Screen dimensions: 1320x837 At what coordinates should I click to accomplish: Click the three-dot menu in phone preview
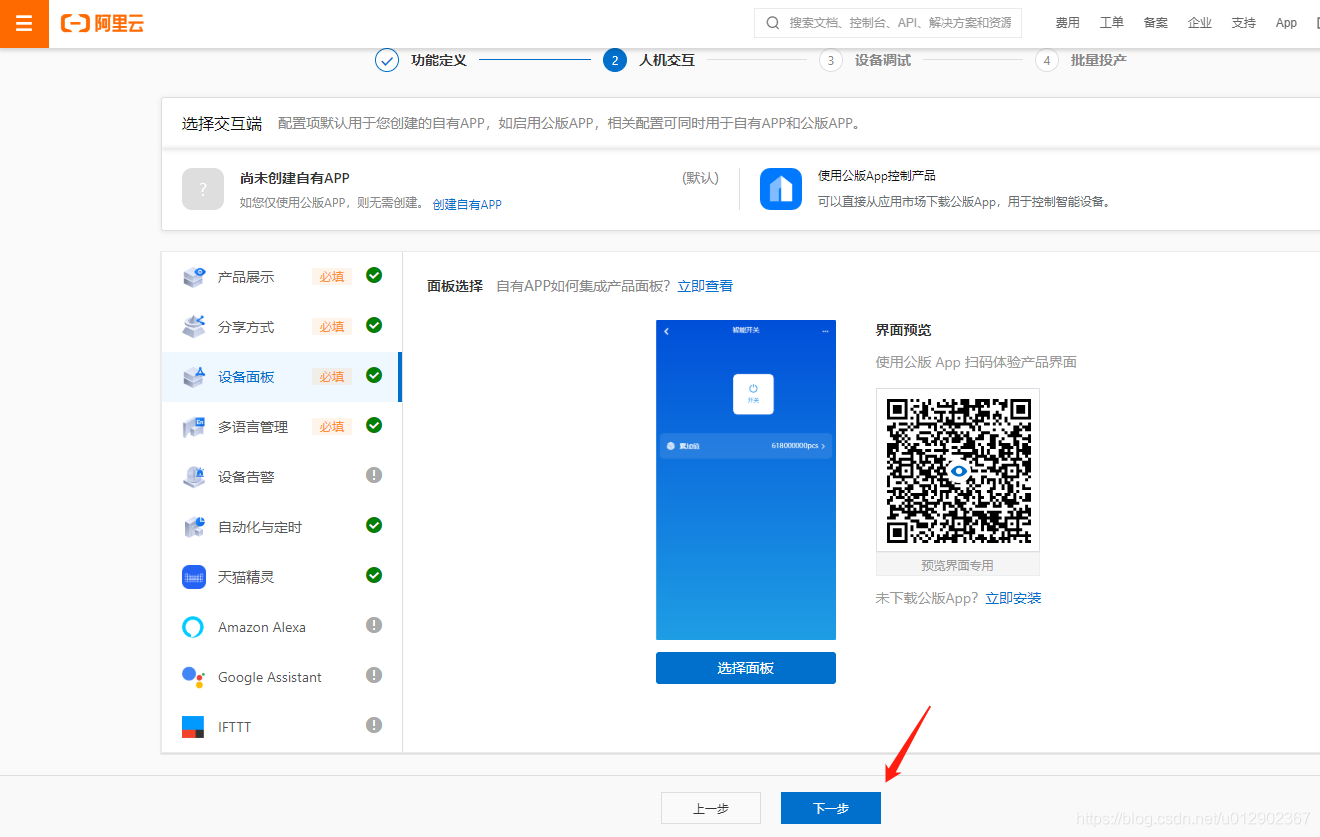[825, 331]
